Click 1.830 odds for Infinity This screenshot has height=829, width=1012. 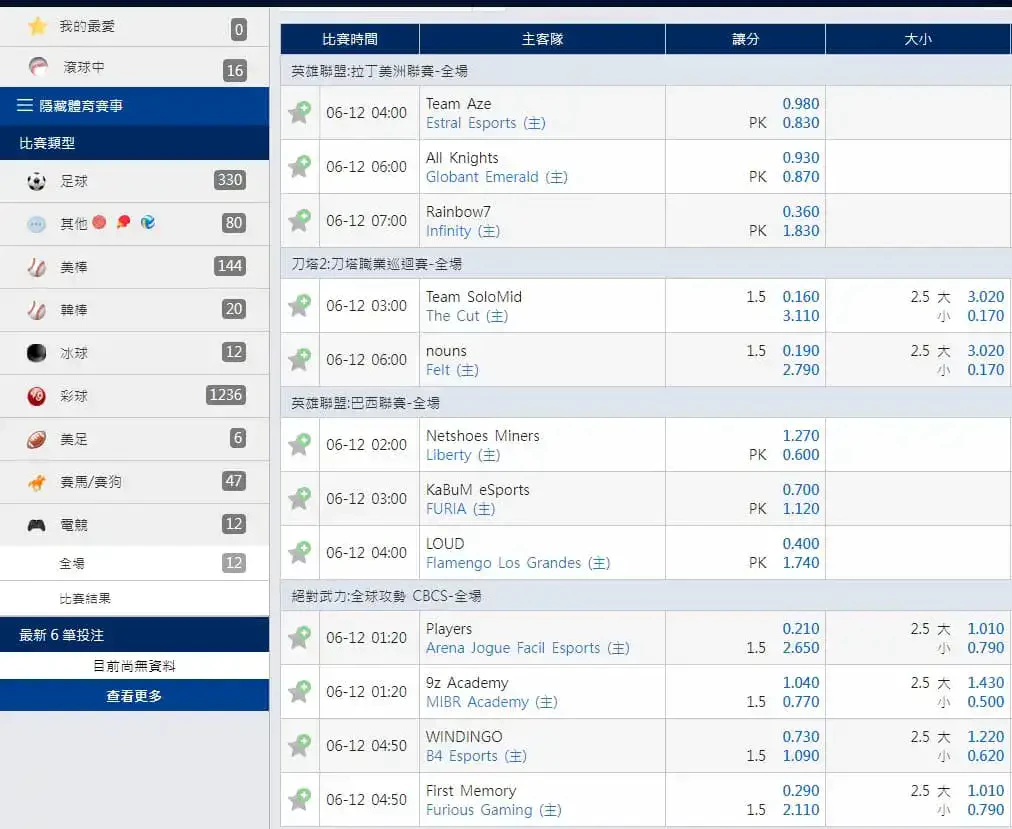tap(800, 230)
